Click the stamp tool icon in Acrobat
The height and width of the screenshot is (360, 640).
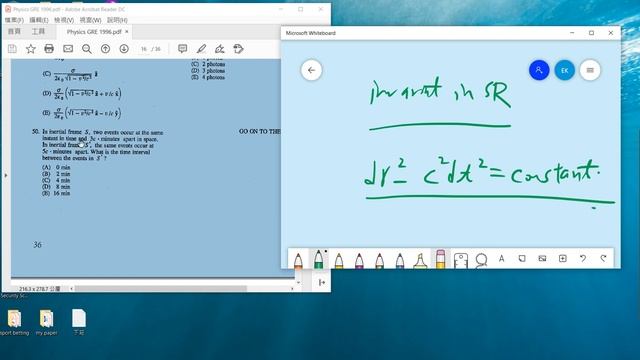click(x=238, y=49)
